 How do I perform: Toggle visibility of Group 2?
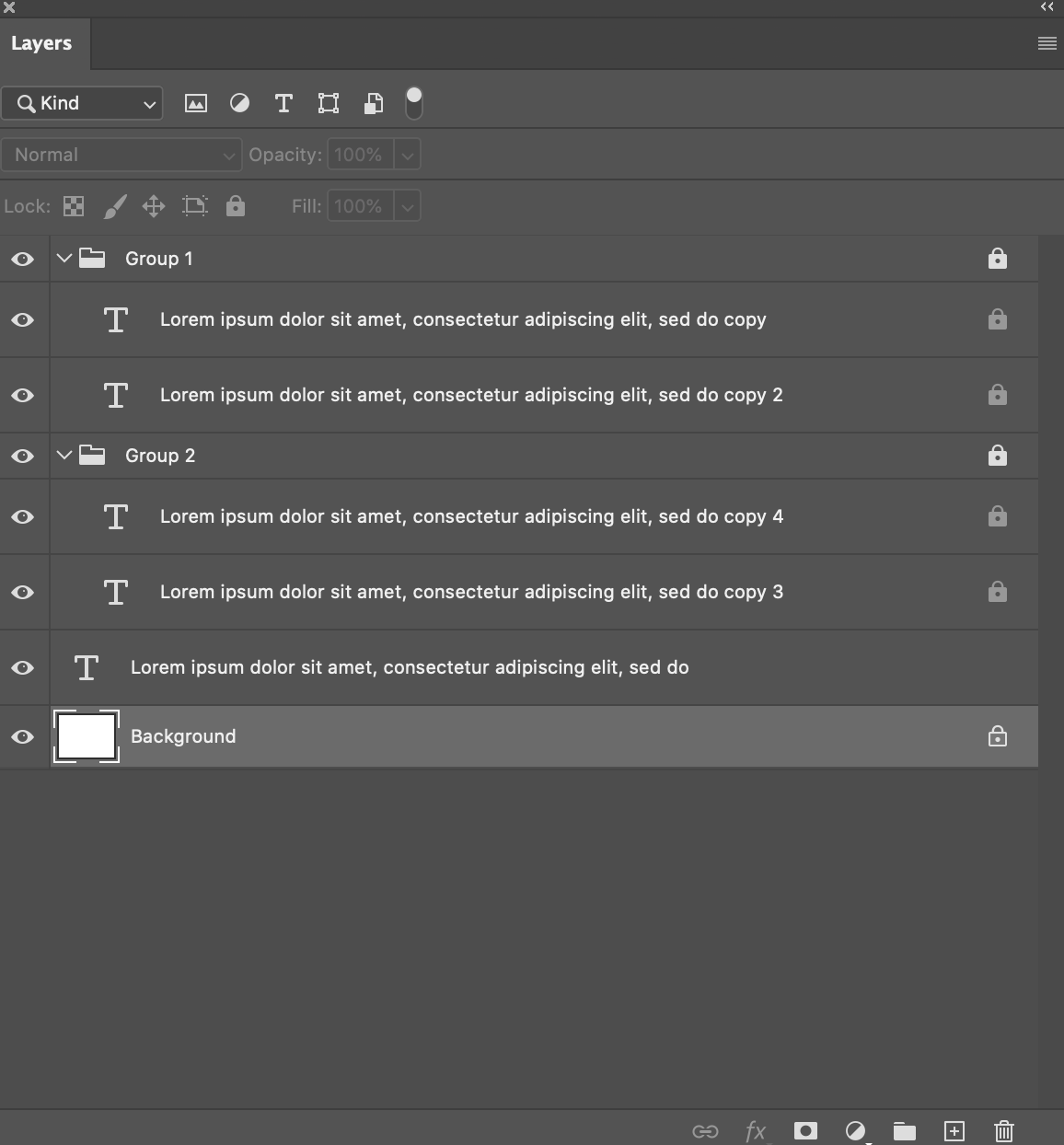click(23, 456)
